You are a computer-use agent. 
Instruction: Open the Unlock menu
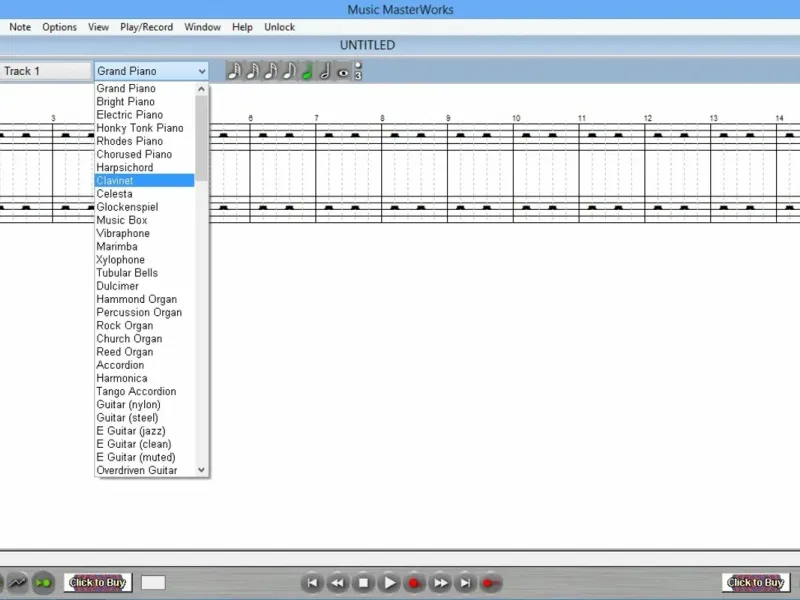click(x=279, y=27)
